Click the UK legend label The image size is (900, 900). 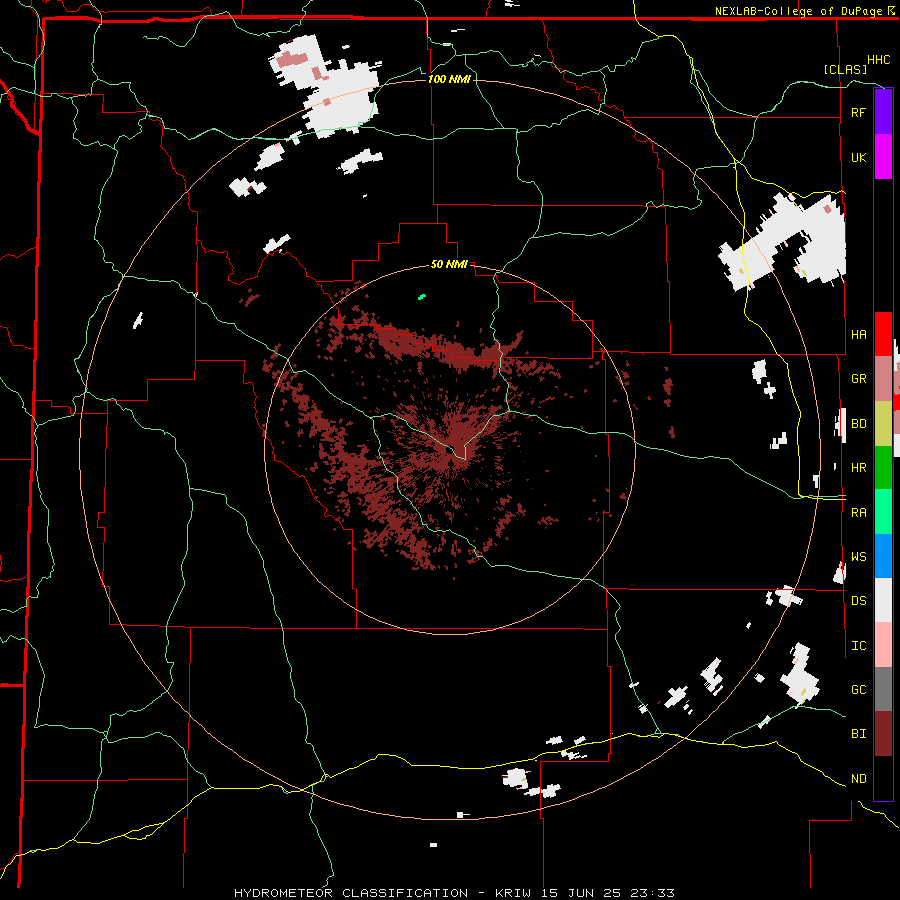pyautogui.click(x=858, y=157)
